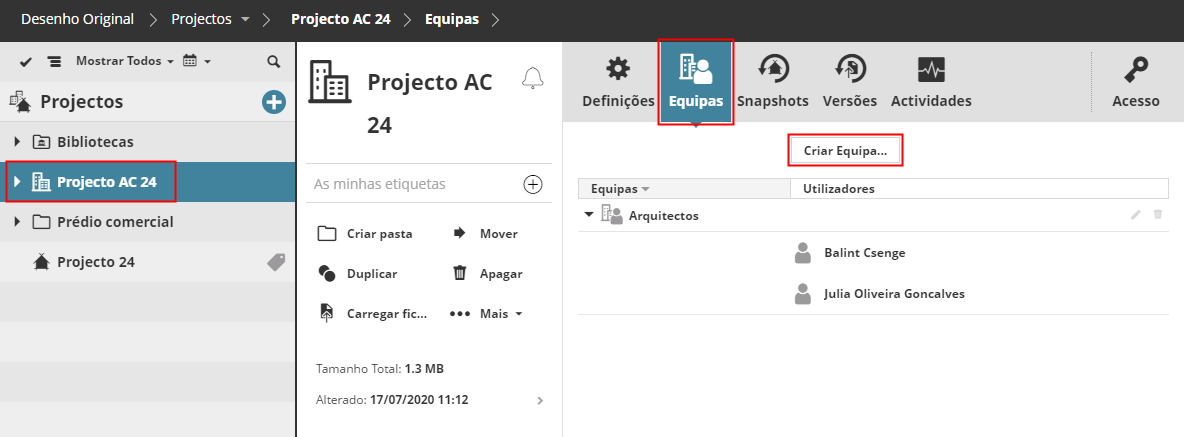Click the tag icon on Projecto 24 row
This screenshot has height=437, width=1184.
click(x=276, y=262)
